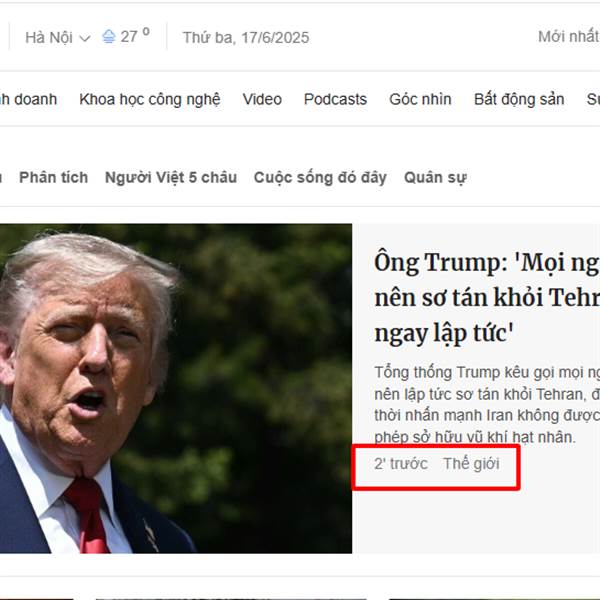600x600 pixels.
Task: Open the Mới nhất link
Action: [x=569, y=37]
